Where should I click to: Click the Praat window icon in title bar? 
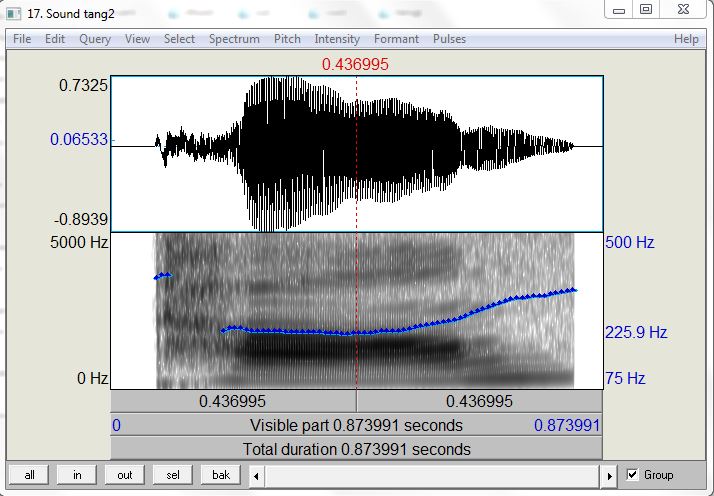click(x=14, y=13)
